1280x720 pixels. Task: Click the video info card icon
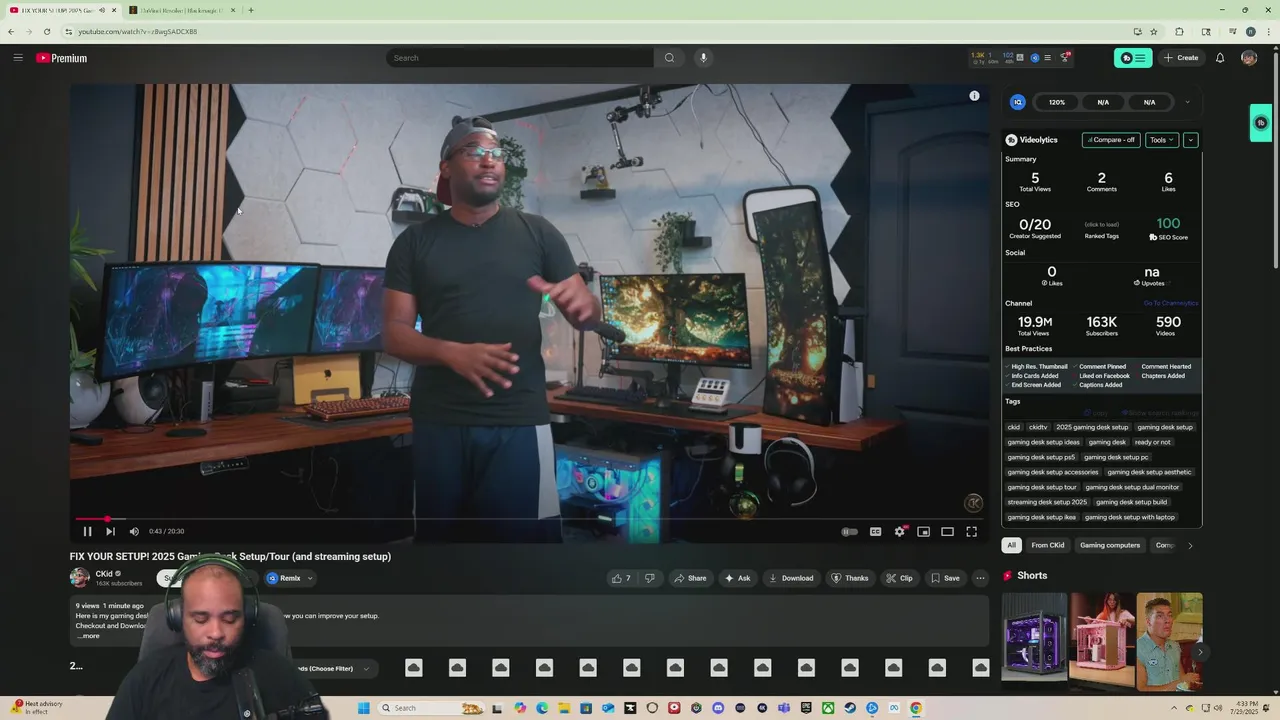coord(974,96)
